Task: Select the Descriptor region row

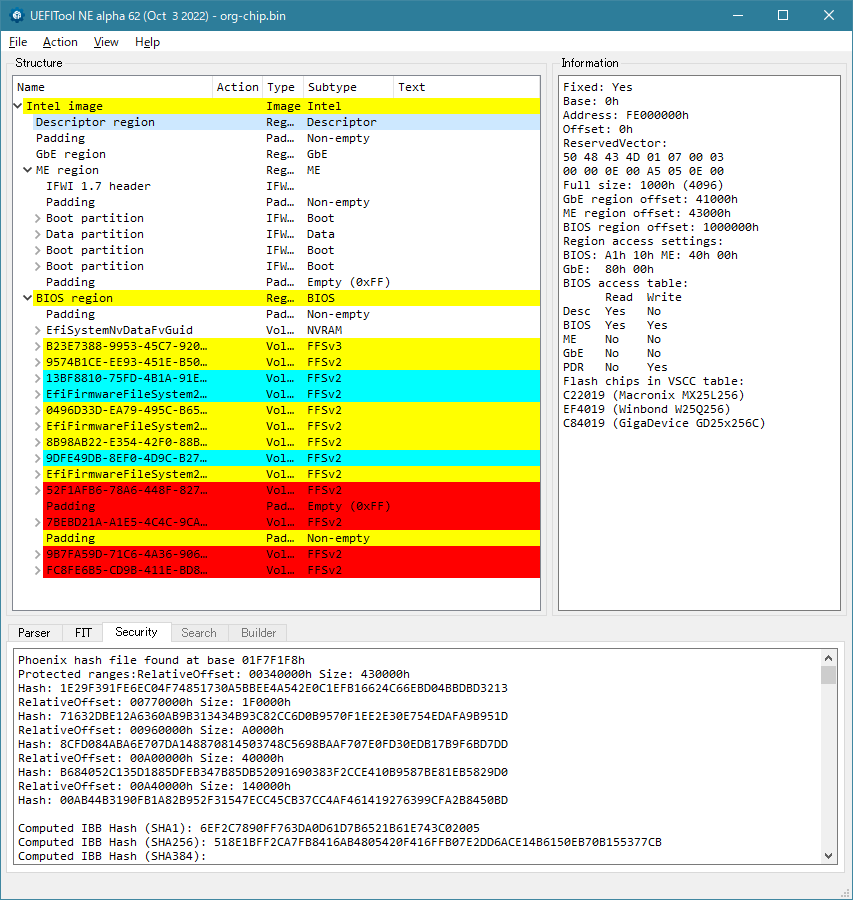Action: (286, 122)
